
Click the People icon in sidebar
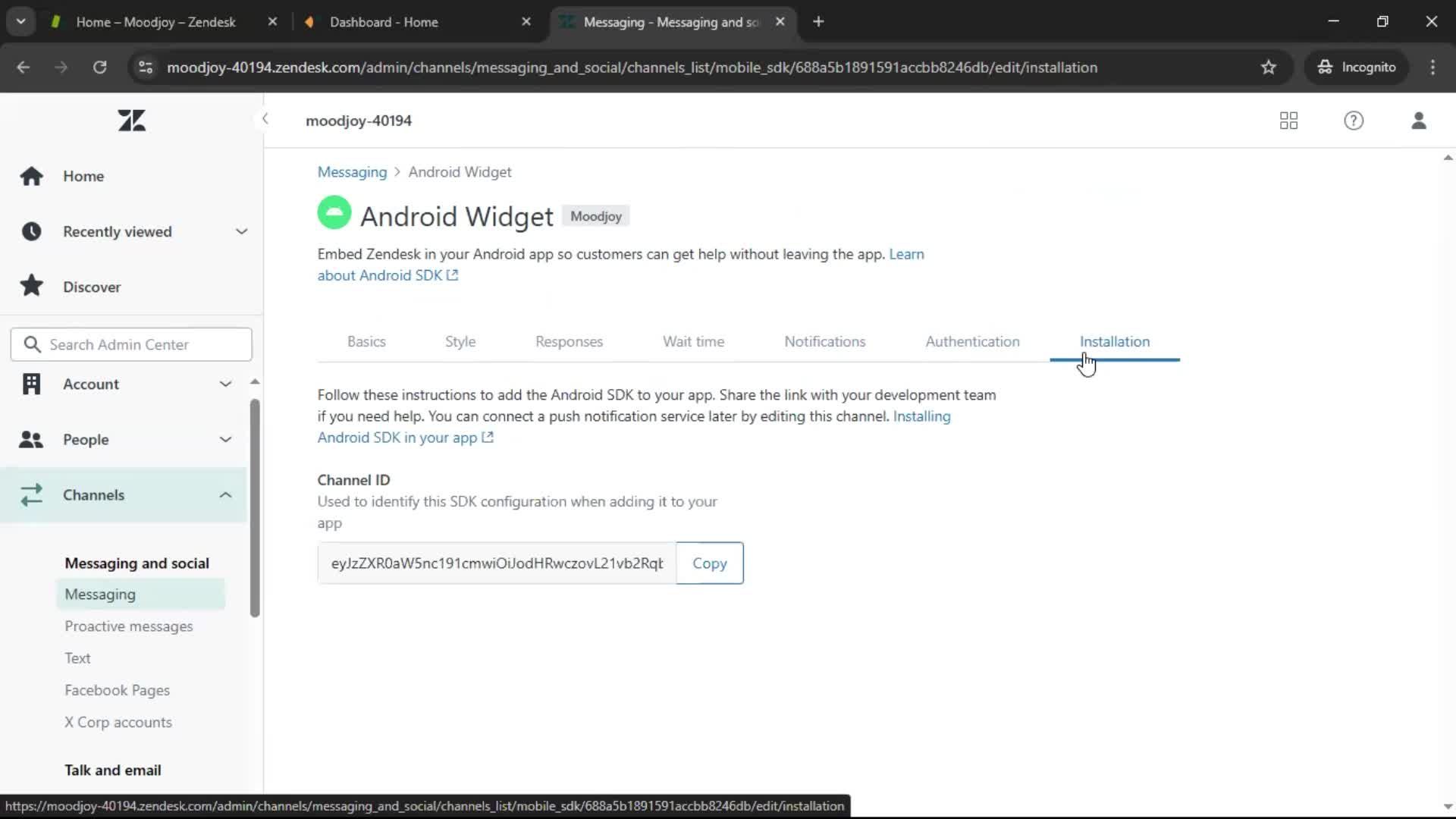pos(31,439)
